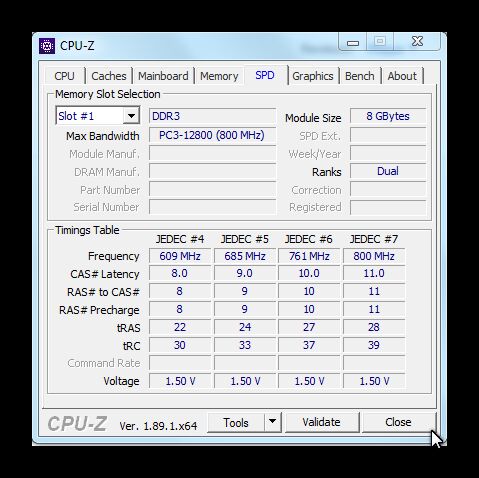Viewport: 479px width, 478px height.
Task: Expand the Slot #1 memory slot dropdown
Action: pyautogui.click(x=131, y=116)
